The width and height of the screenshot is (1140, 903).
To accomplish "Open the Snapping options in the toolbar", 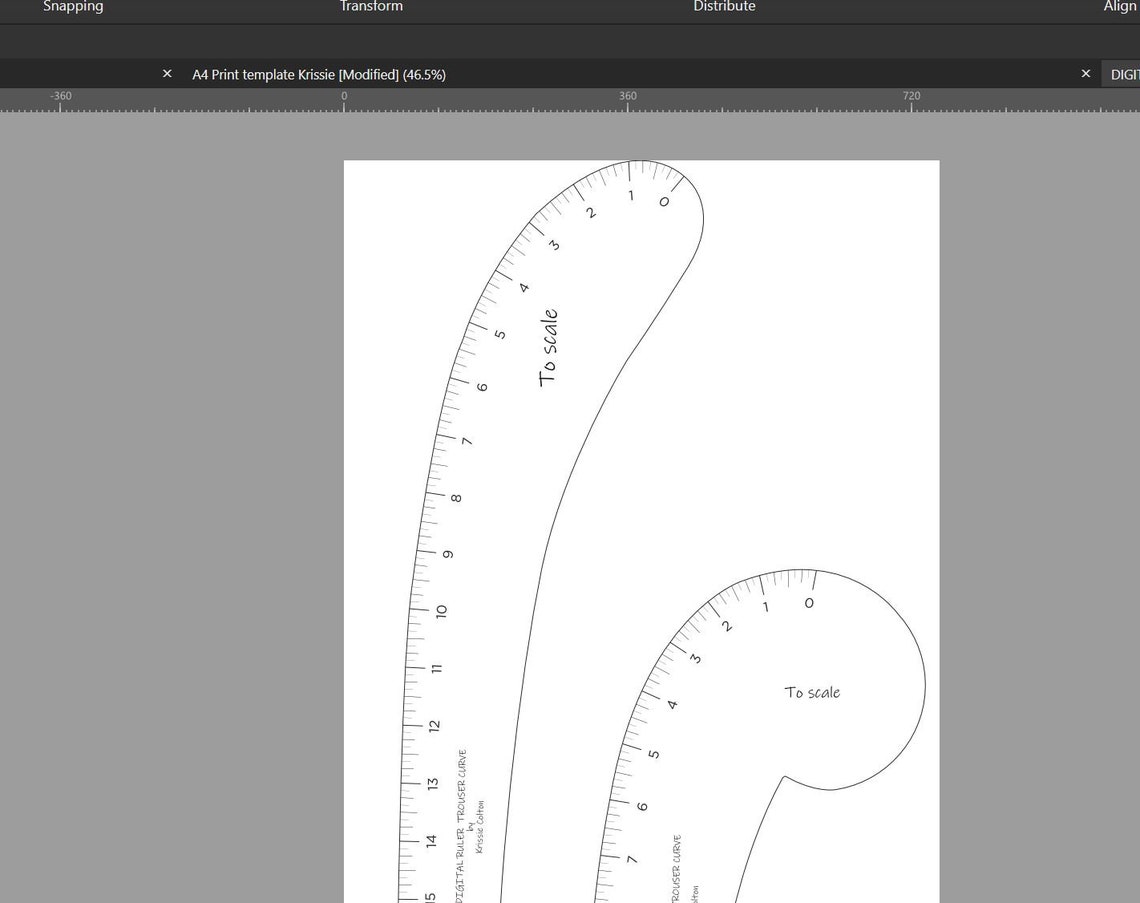I will pos(73,7).
